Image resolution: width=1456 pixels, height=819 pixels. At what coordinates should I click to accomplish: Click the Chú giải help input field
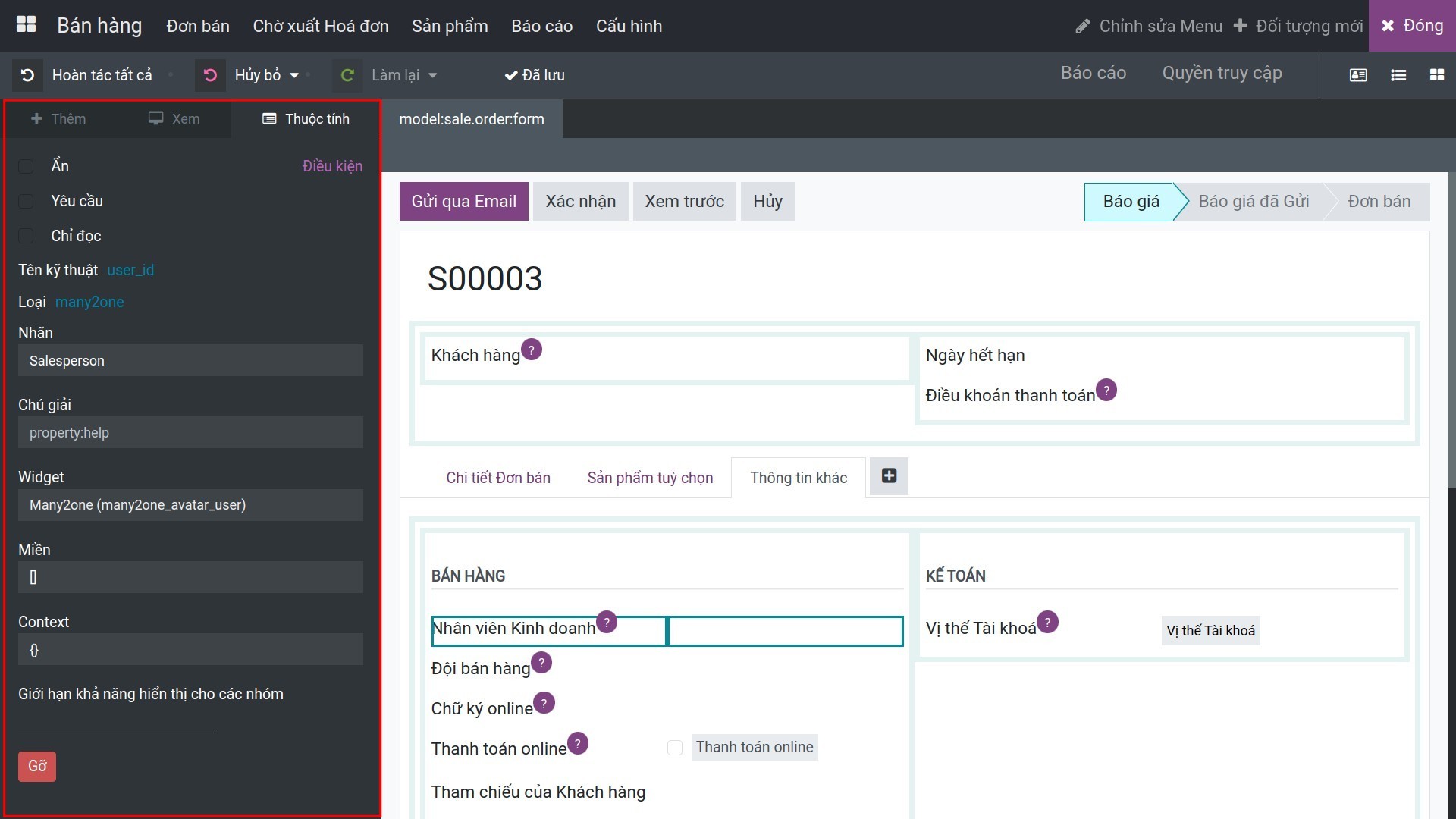tap(190, 432)
